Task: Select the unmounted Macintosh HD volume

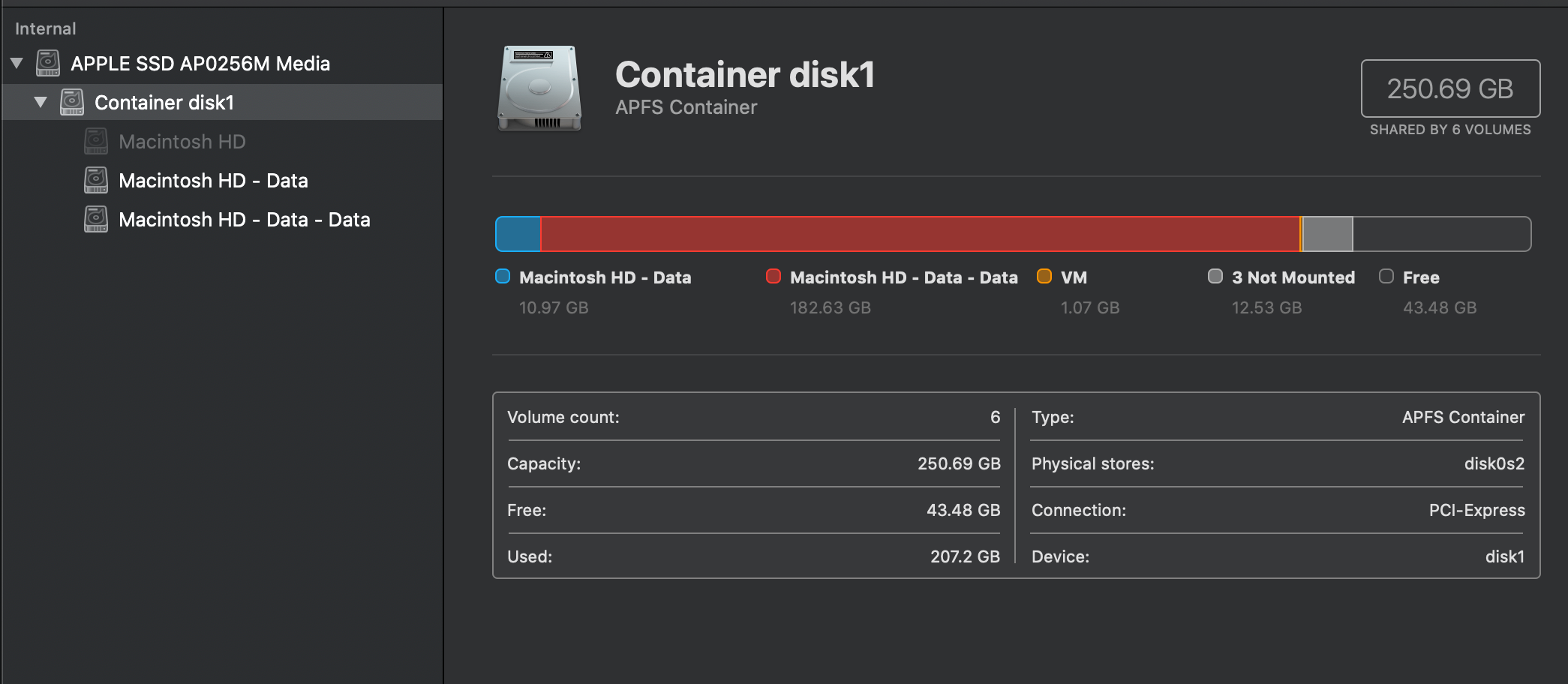Action: [x=182, y=142]
